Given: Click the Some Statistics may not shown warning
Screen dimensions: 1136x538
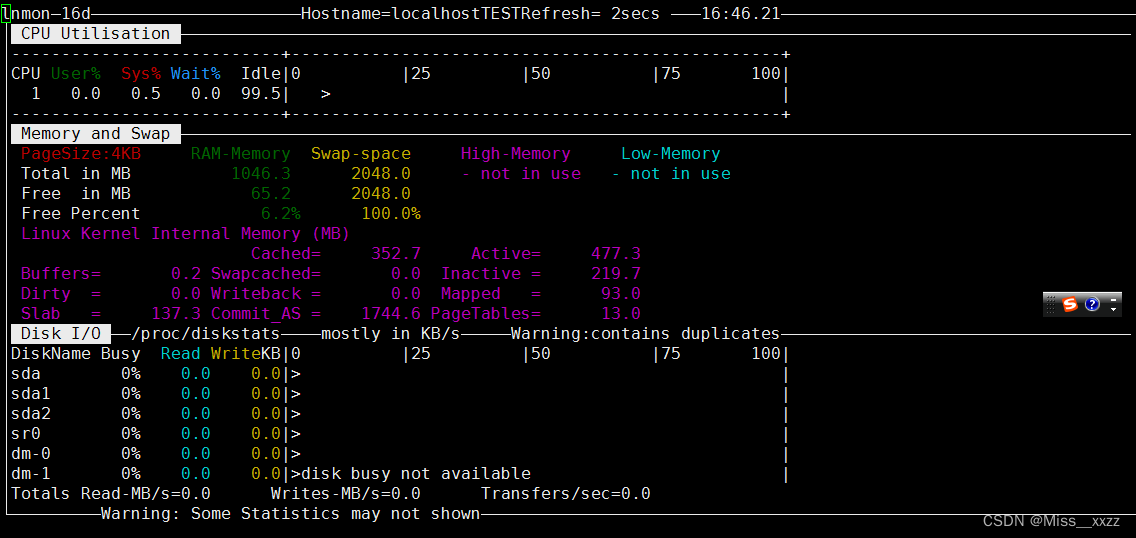Looking at the screenshot, I should [291, 514].
